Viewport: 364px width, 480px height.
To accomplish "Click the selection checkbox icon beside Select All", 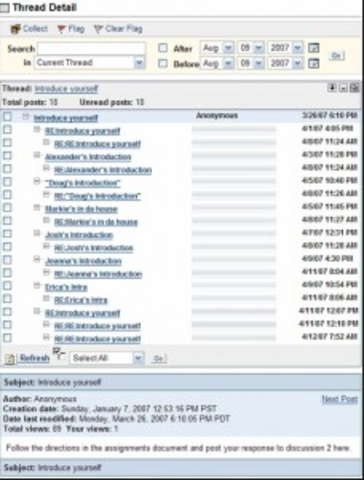I will [59, 354].
